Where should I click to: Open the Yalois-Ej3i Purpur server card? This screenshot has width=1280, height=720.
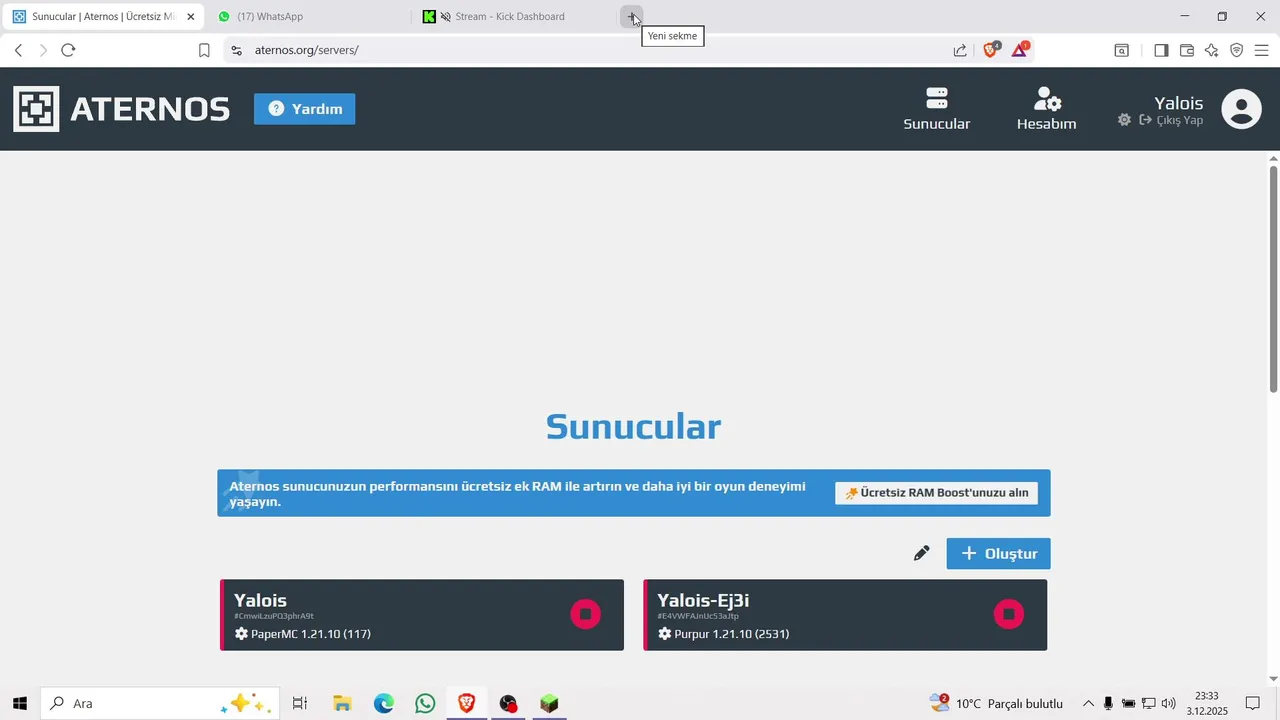click(845, 615)
